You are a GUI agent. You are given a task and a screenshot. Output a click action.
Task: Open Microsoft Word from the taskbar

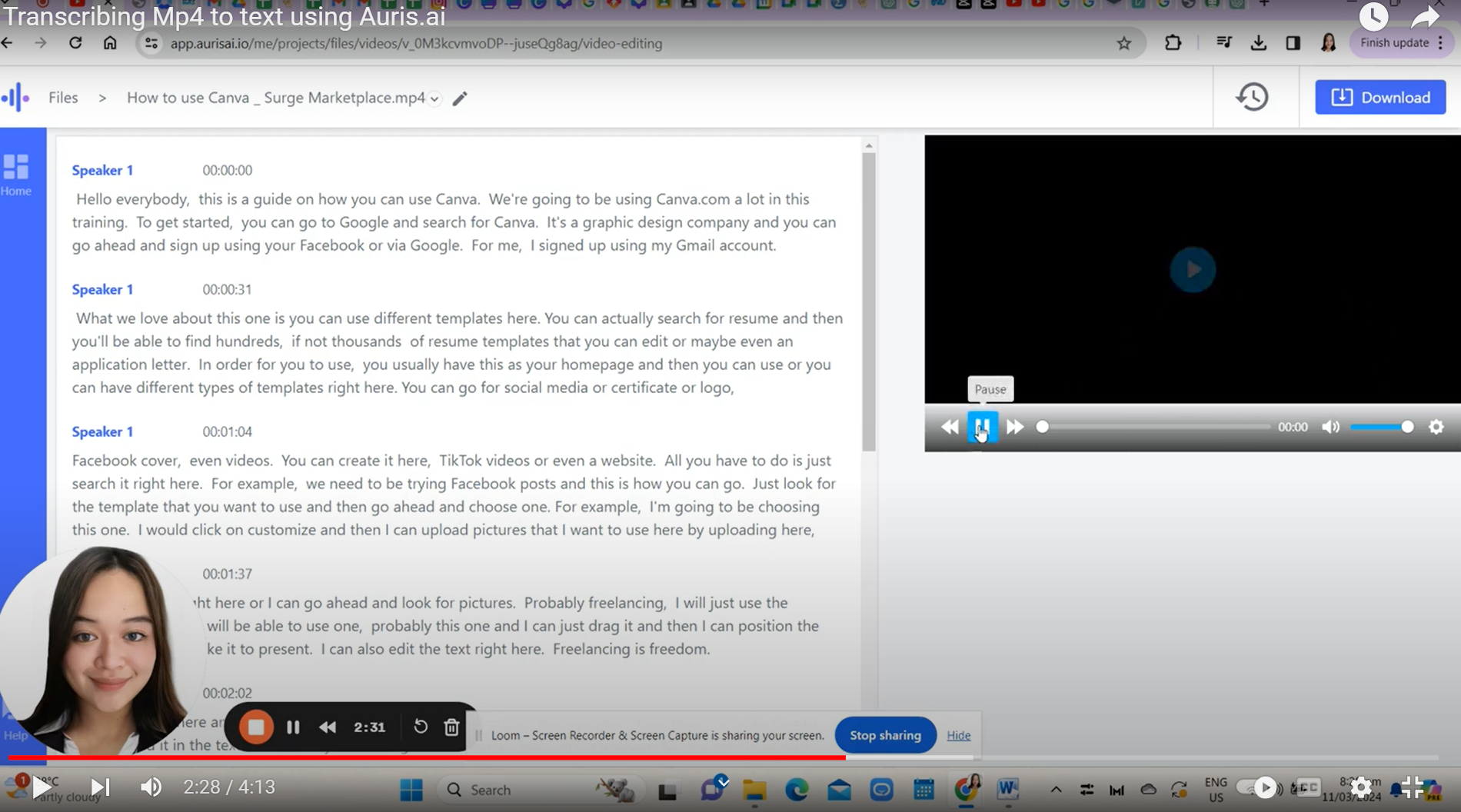1007,790
